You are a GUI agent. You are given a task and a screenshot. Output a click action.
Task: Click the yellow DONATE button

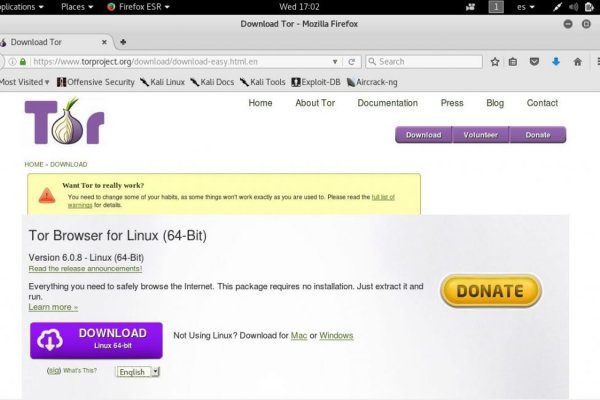pos(490,291)
